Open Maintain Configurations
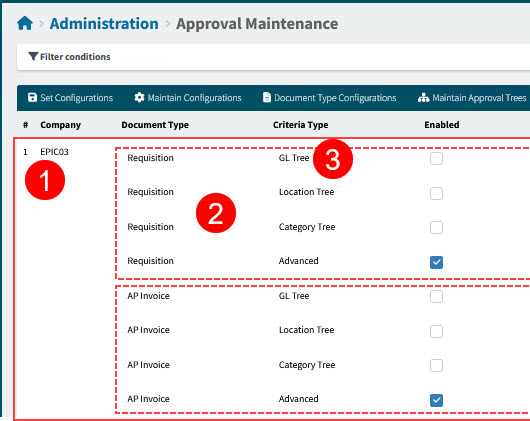 pos(188,98)
